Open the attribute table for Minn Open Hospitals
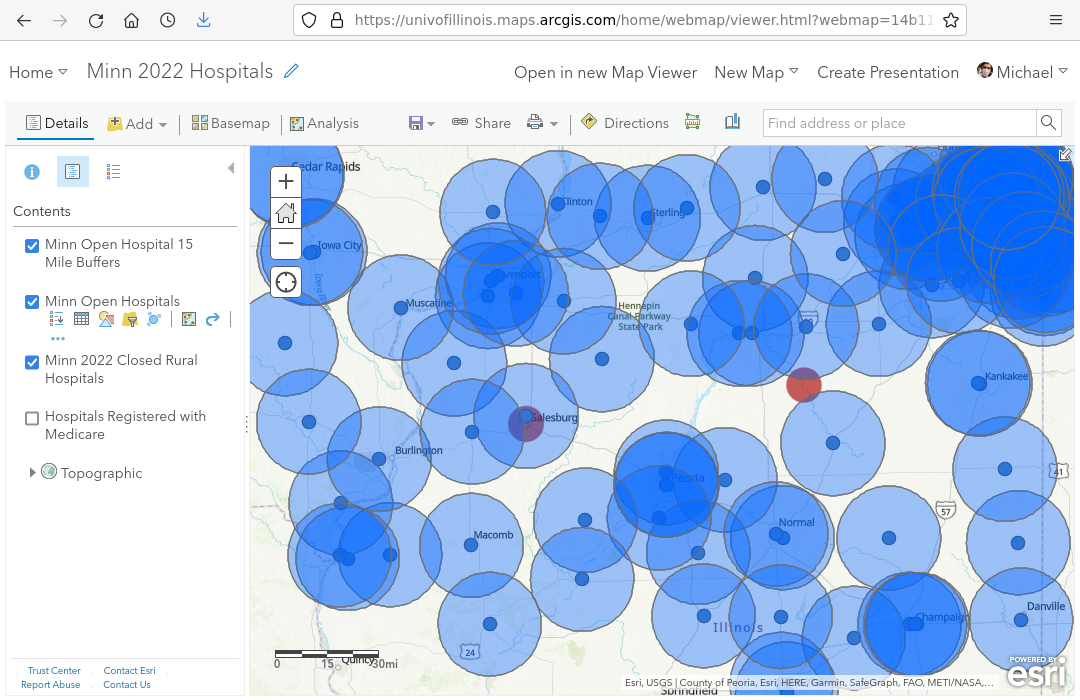The height and width of the screenshot is (700, 1080). (x=81, y=319)
